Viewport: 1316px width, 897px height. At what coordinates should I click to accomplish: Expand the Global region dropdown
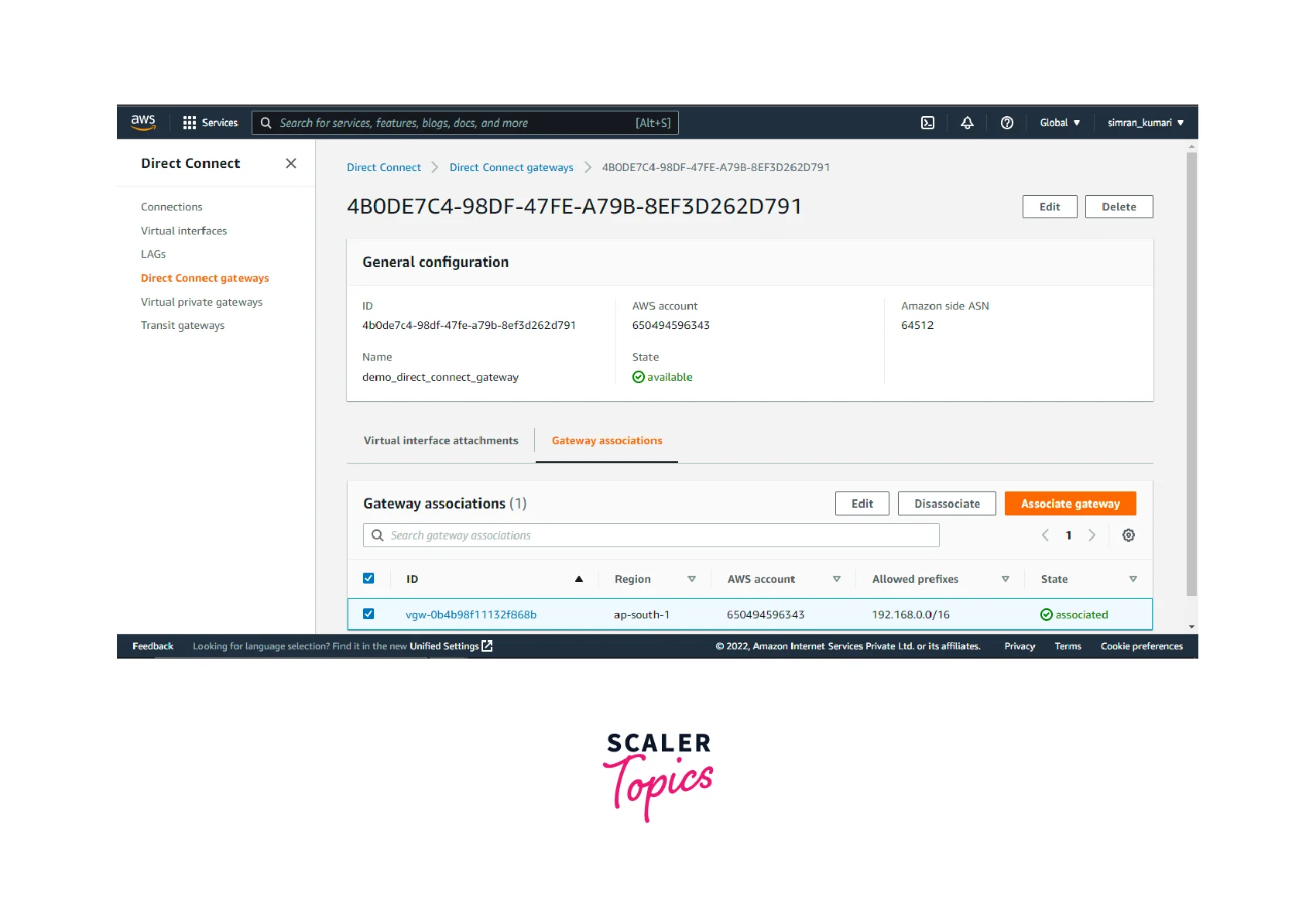[1059, 123]
